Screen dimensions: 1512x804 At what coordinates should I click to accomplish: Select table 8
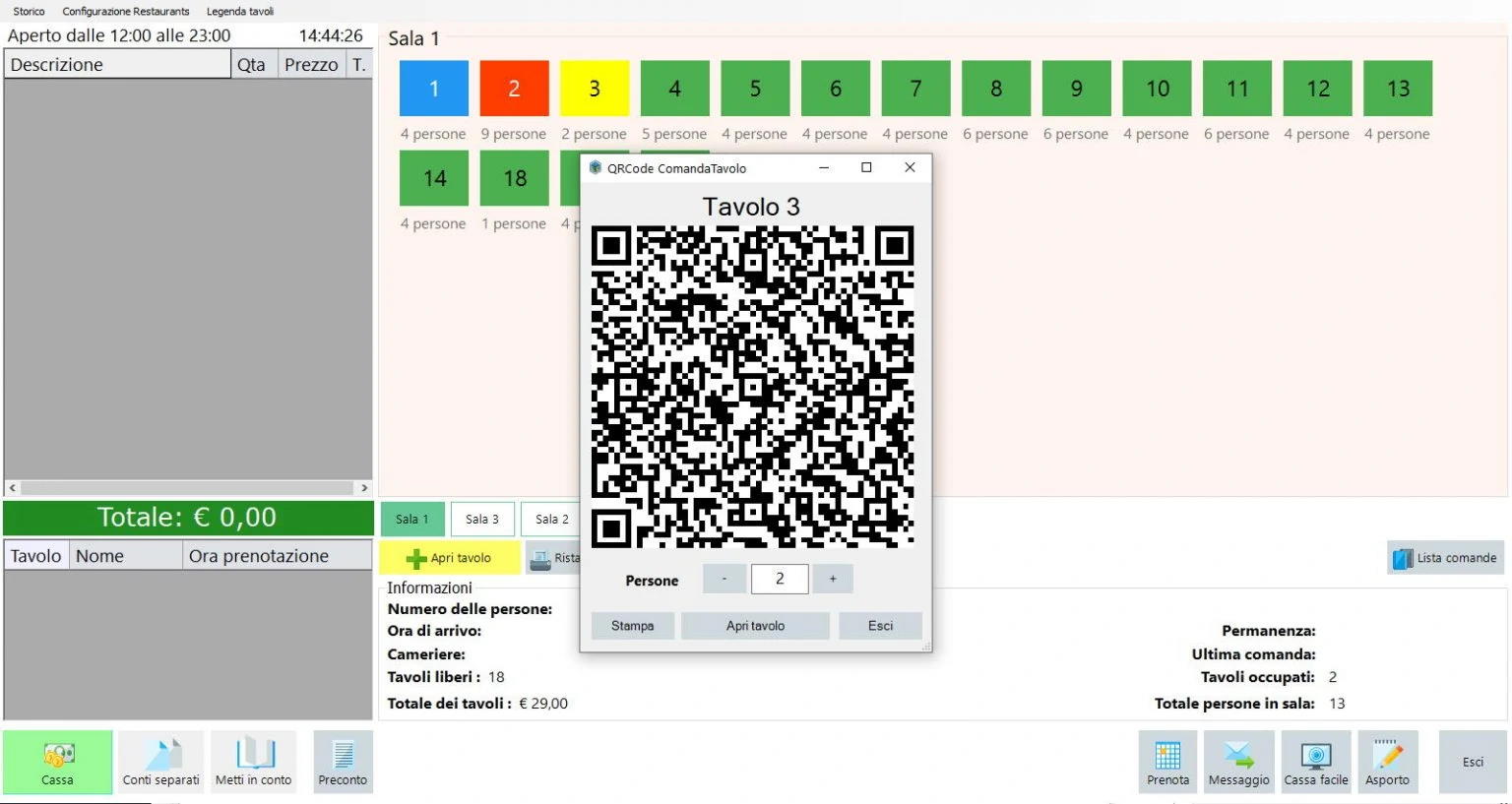coord(996,89)
